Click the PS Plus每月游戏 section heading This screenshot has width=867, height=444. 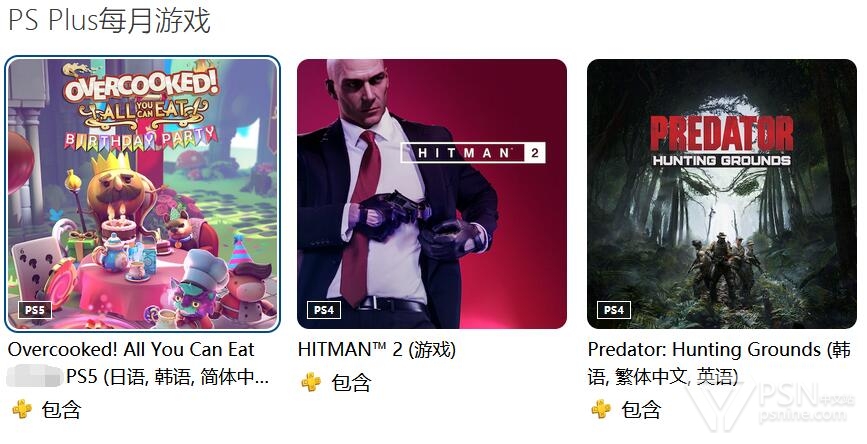pos(109,21)
